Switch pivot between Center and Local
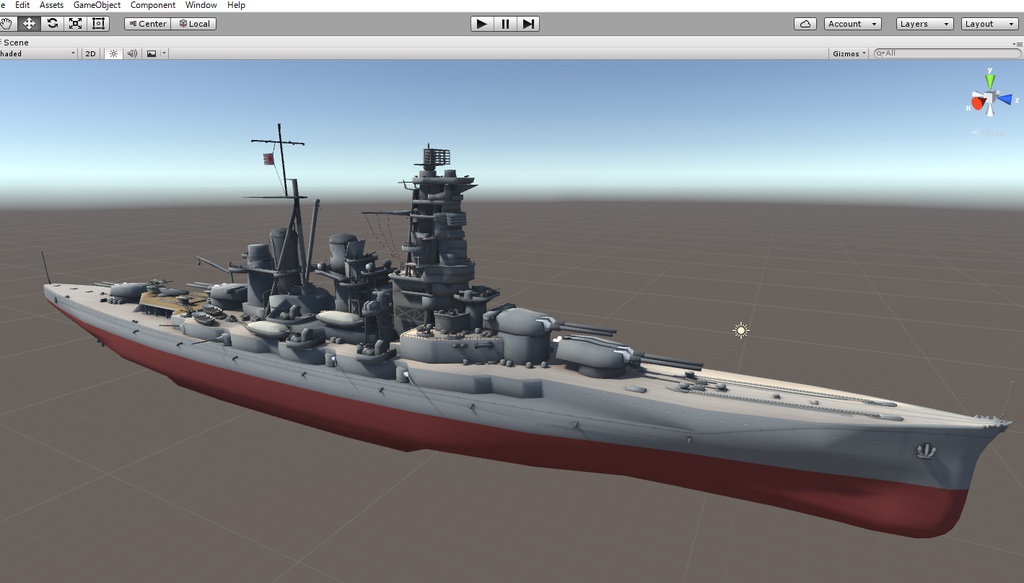1024x583 pixels. coord(147,23)
